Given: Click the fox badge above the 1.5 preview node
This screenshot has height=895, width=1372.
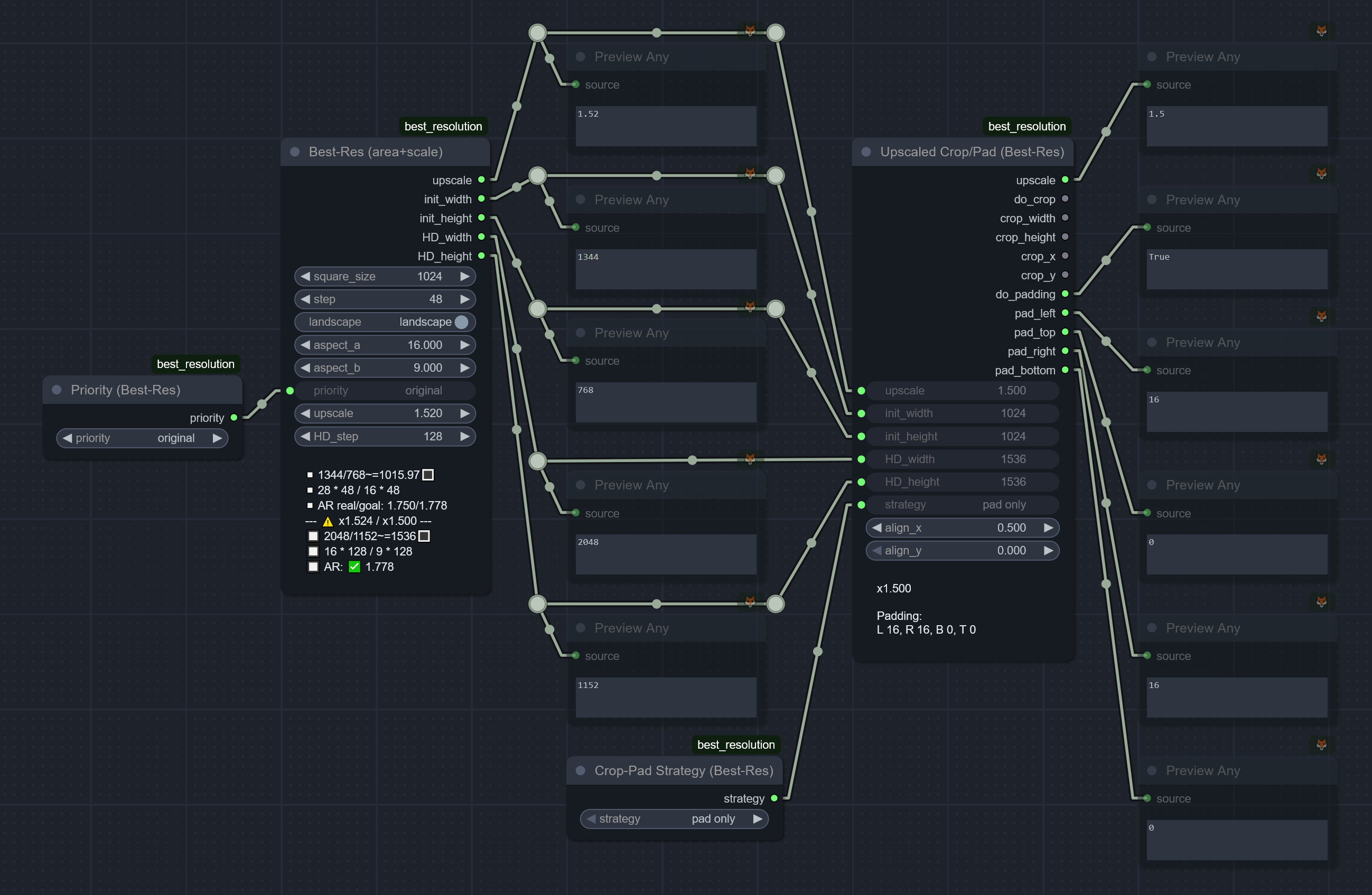Looking at the screenshot, I should pos(1321,31).
